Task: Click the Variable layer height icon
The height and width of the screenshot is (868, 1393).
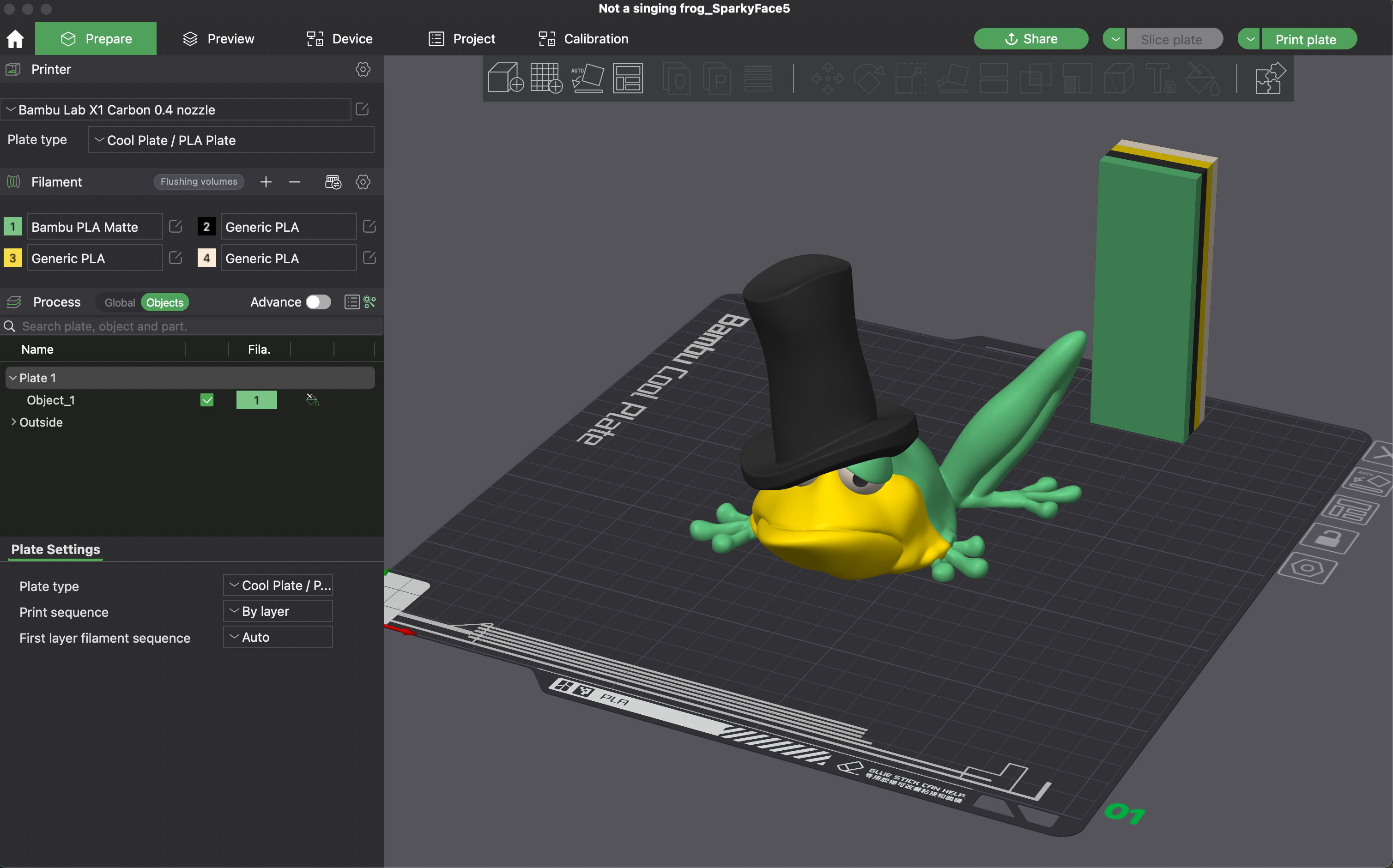Action: pyautogui.click(x=758, y=78)
